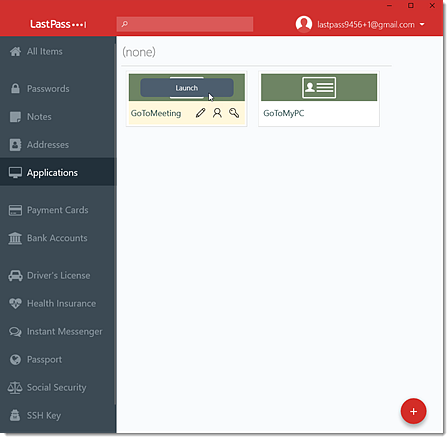Select Payment Cards category
This screenshot has height=437, width=447.
[58, 210]
